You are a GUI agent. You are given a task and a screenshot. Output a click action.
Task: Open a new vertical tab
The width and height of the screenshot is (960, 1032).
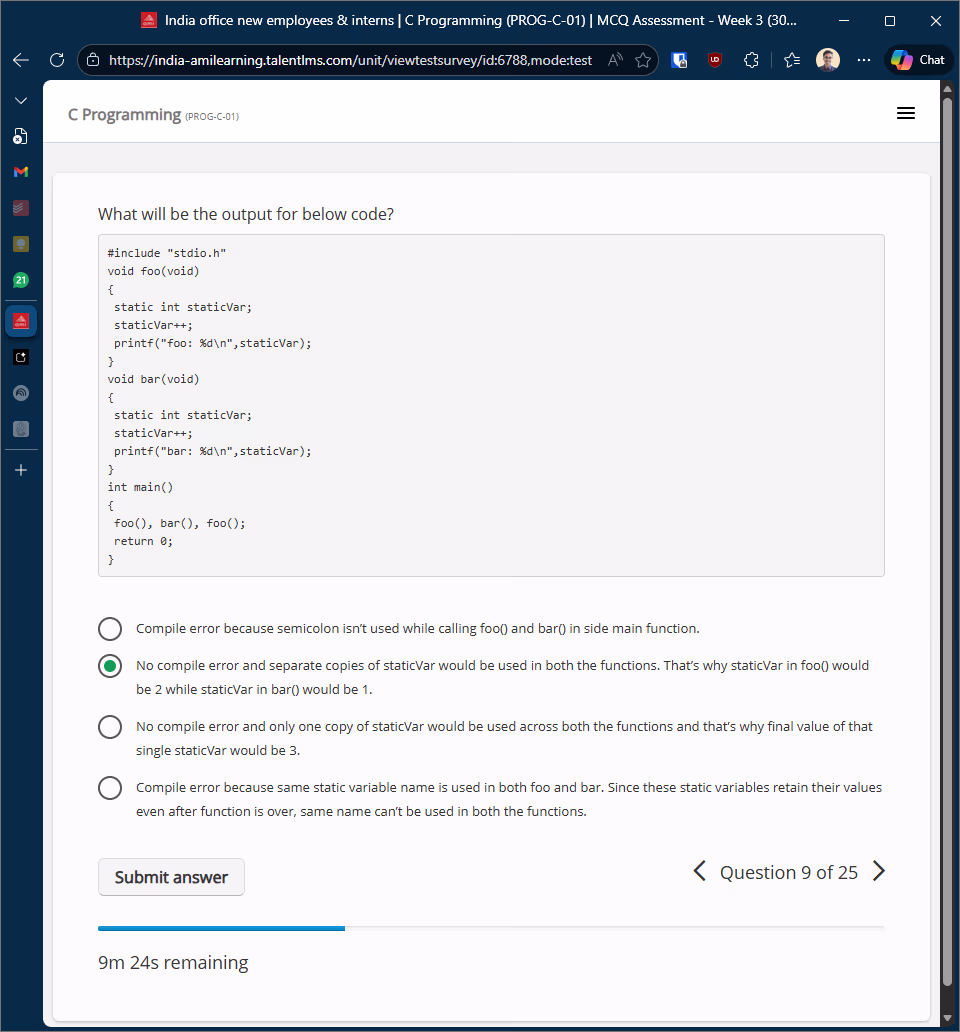(x=21, y=469)
